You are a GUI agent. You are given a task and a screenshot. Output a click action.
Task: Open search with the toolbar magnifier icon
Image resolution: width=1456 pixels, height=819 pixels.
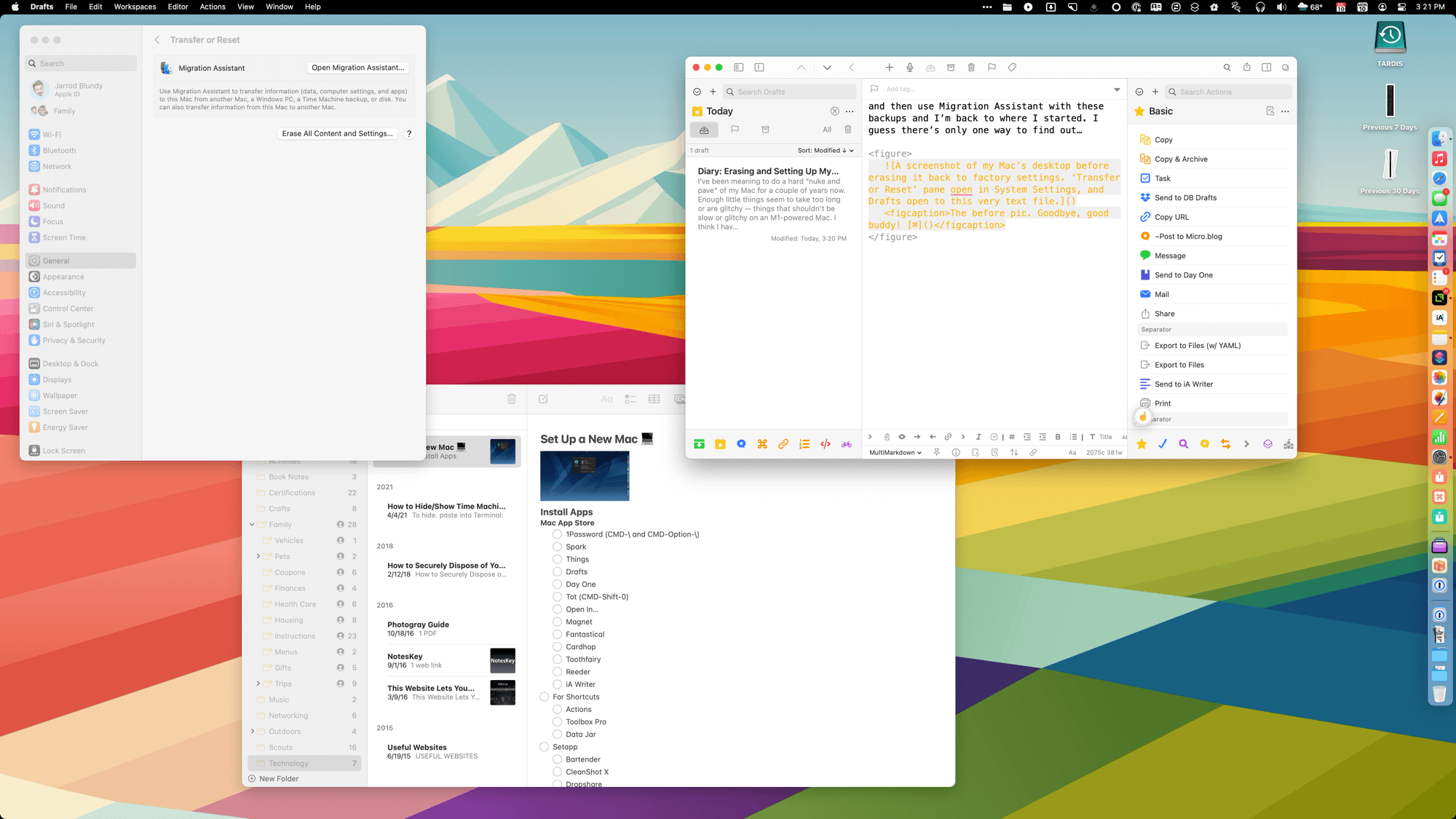(x=1227, y=67)
